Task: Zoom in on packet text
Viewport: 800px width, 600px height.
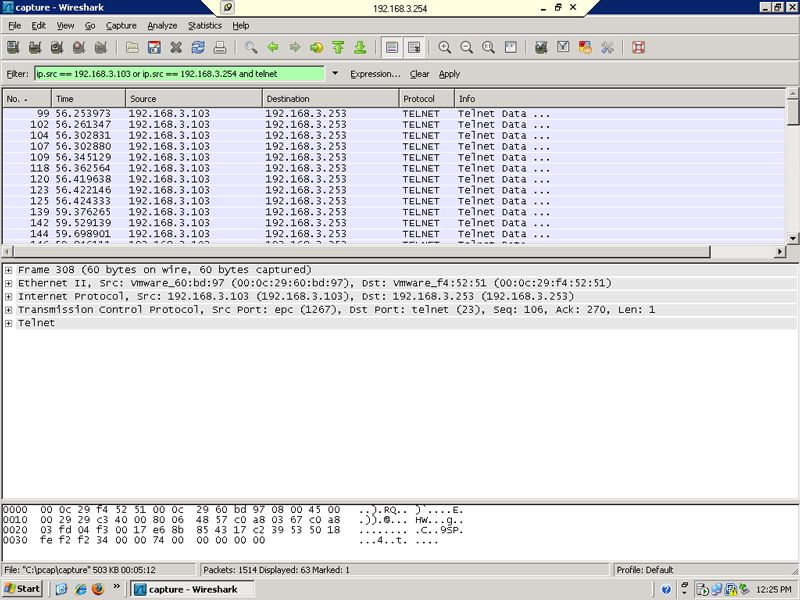Action: (445, 47)
